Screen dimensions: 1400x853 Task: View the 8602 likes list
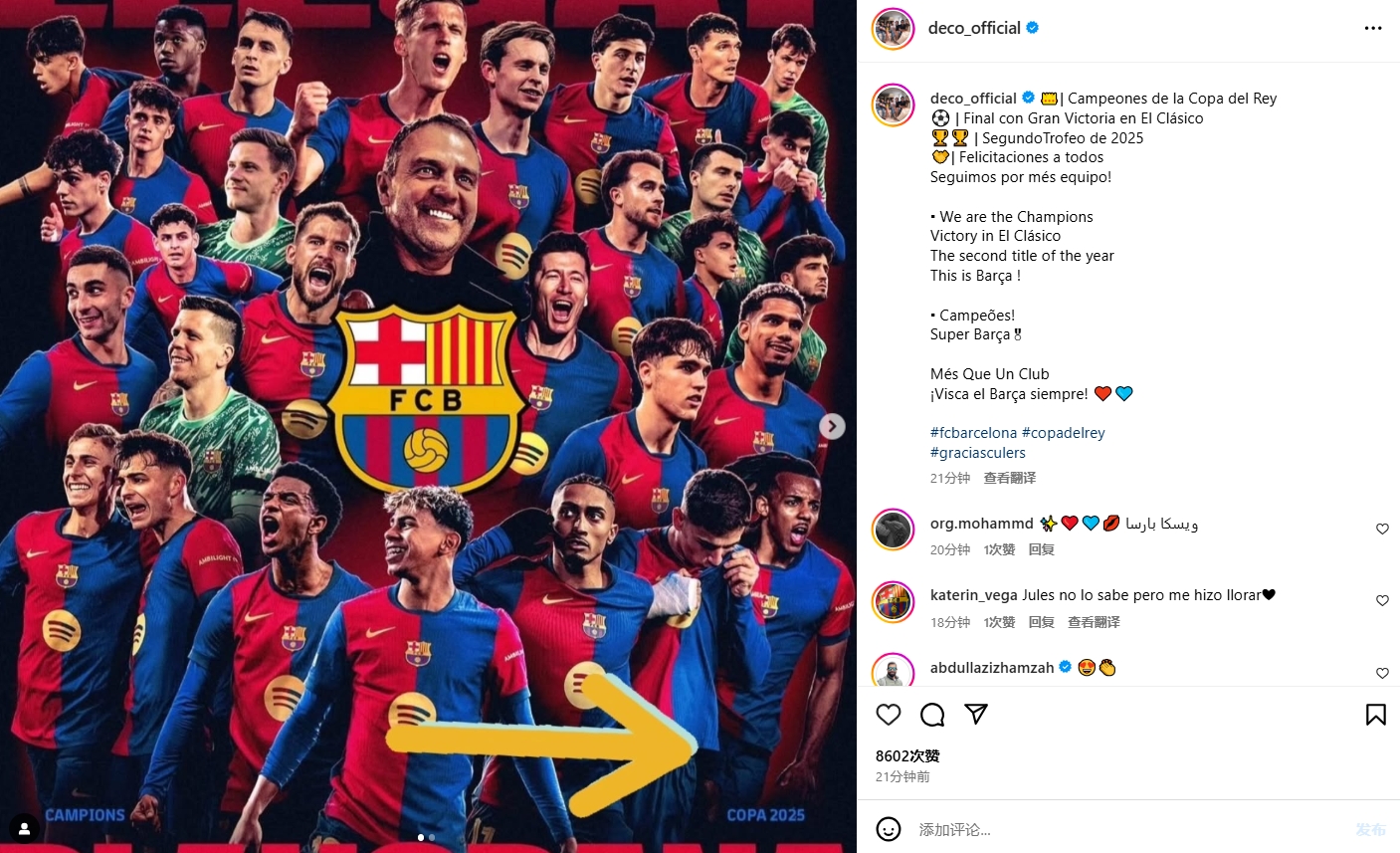coord(907,756)
